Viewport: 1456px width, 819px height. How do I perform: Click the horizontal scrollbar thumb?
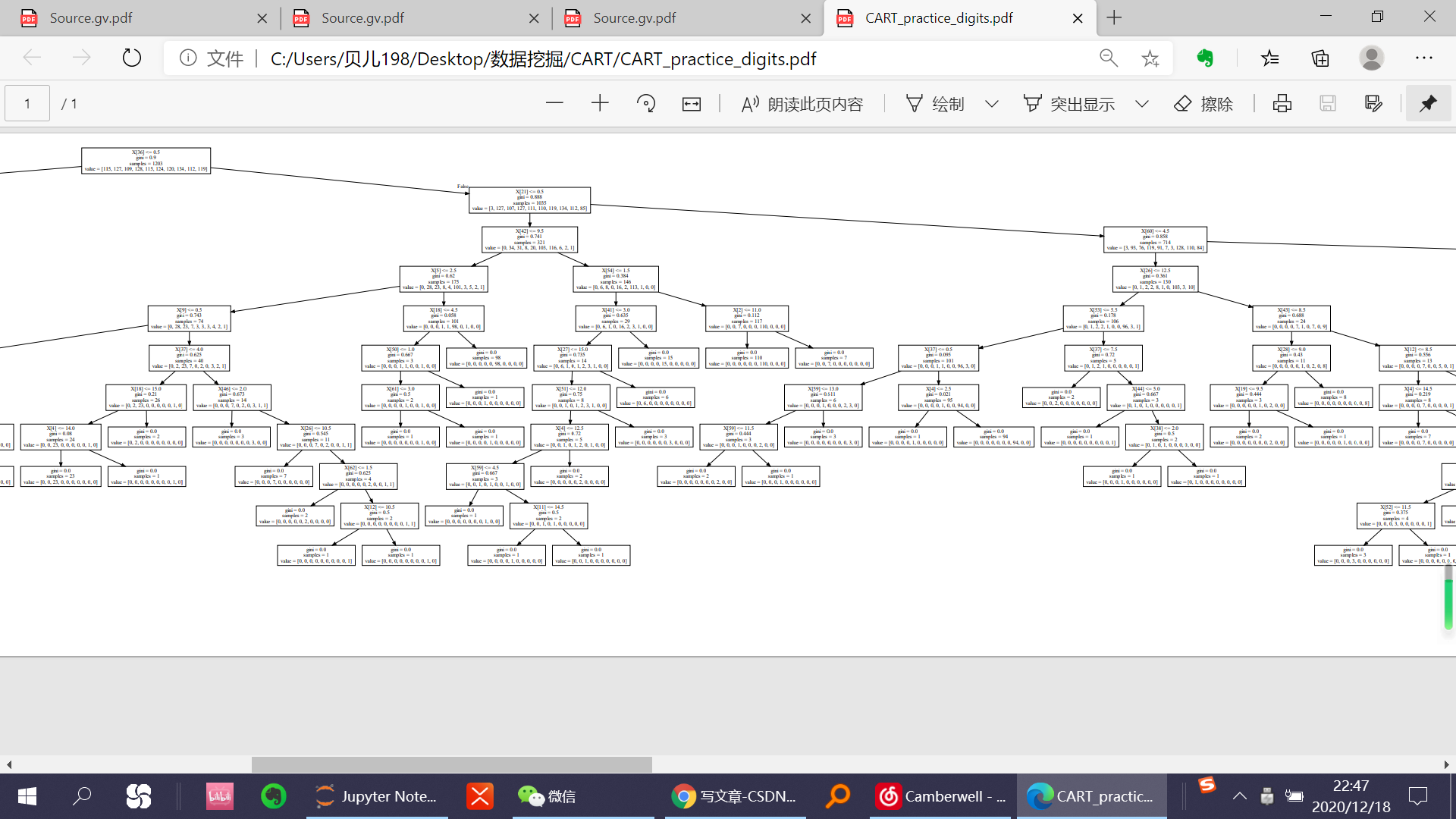[451, 764]
